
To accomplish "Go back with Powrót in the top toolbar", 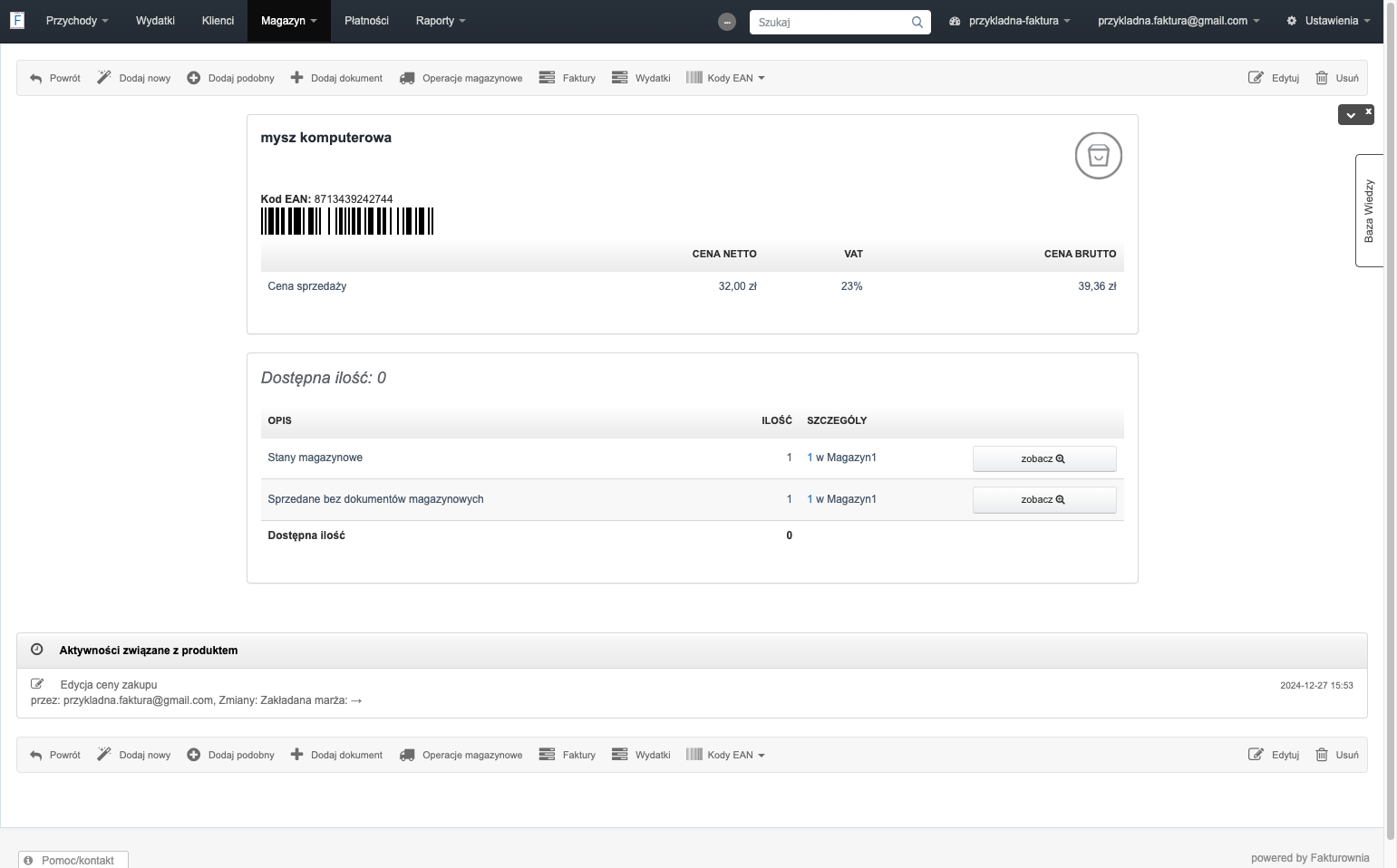I will coord(54,78).
